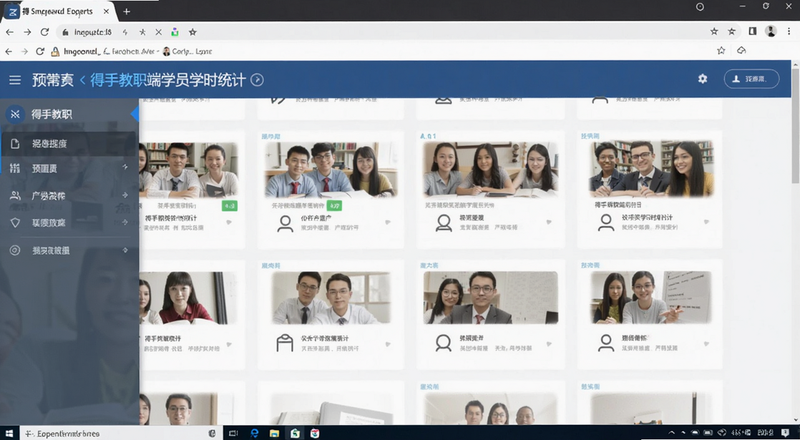This screenshot has height=440, width=800.
Task: Reload the page using top toolbar refresh icon
Action: [x=44, y=32]
